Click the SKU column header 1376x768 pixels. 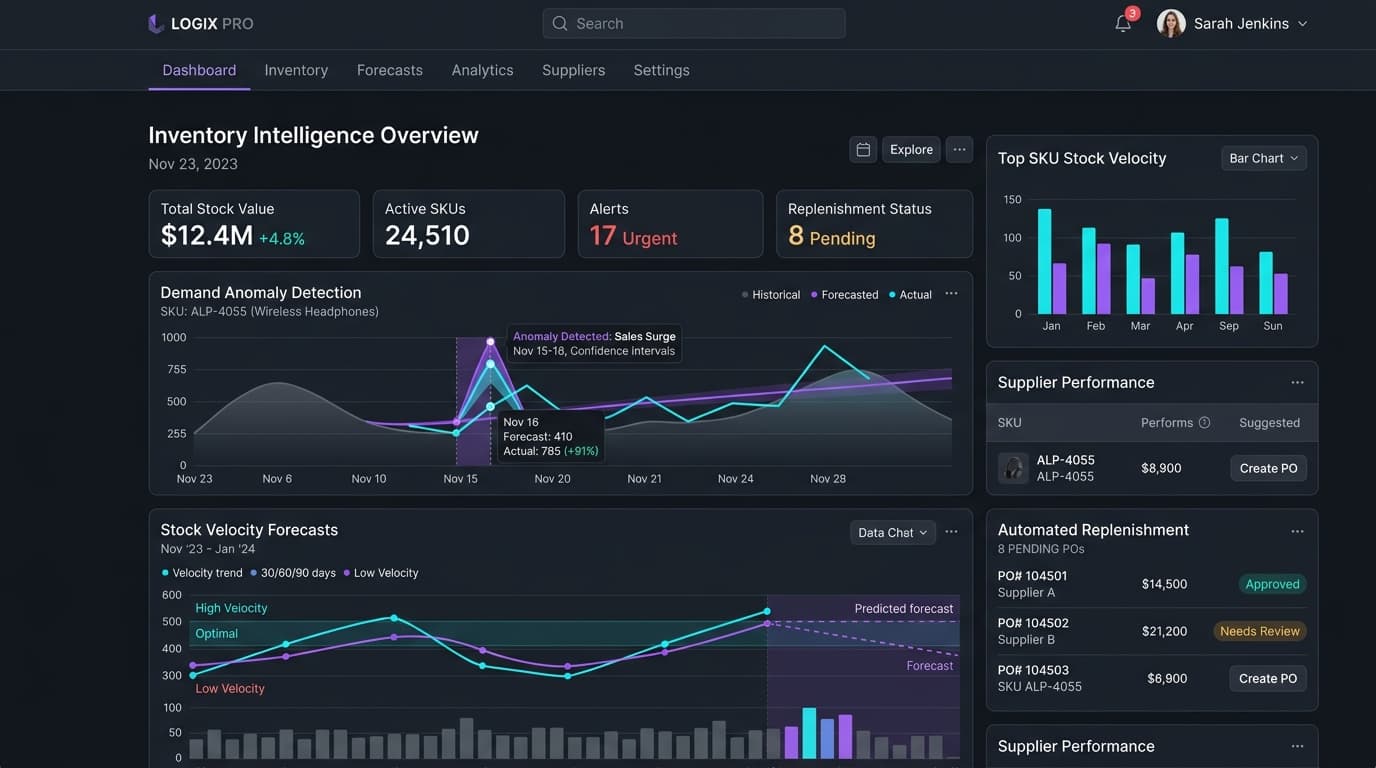(x=1010, y=422)
